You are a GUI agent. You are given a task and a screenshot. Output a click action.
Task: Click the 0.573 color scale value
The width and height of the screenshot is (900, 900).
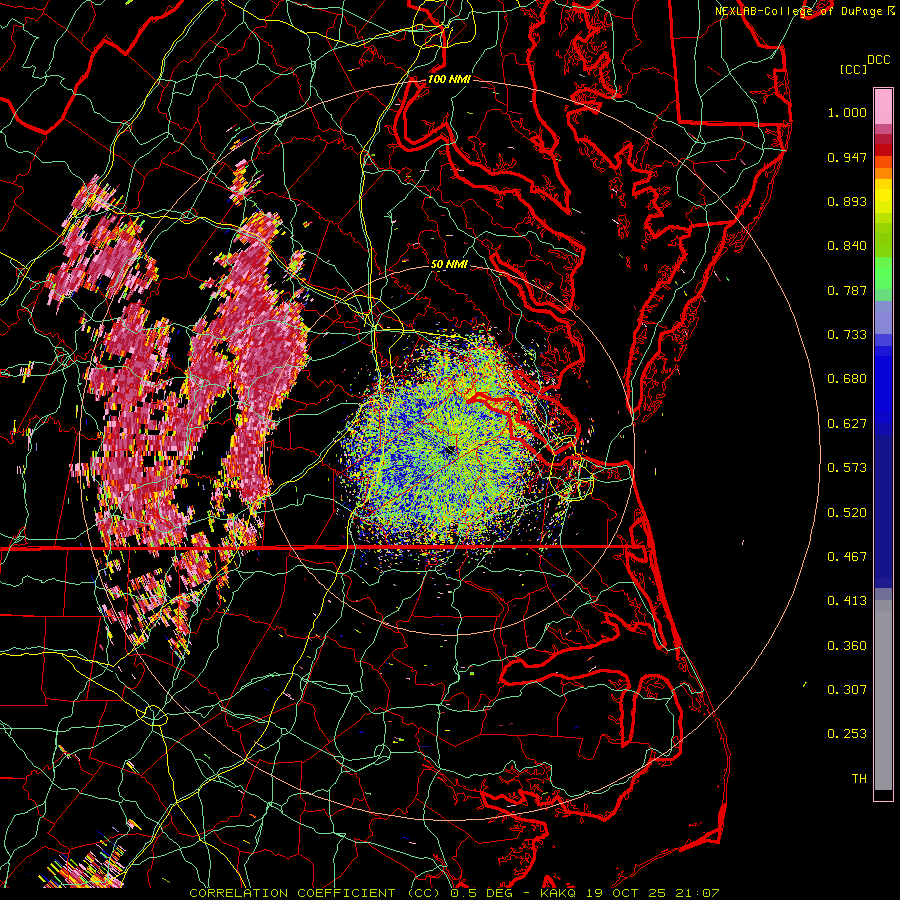[x=847, y=468]
